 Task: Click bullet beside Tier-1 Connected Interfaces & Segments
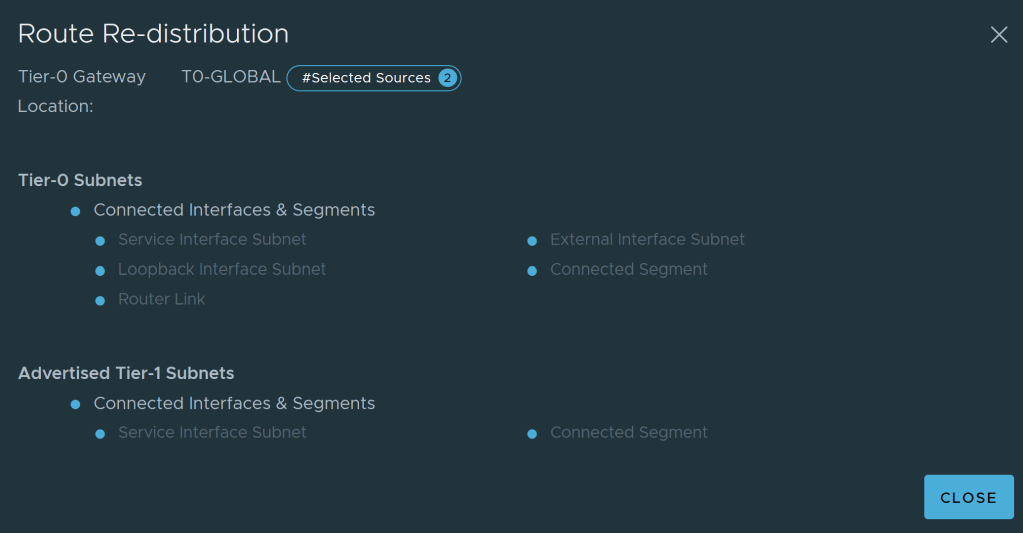coord(75,404)
